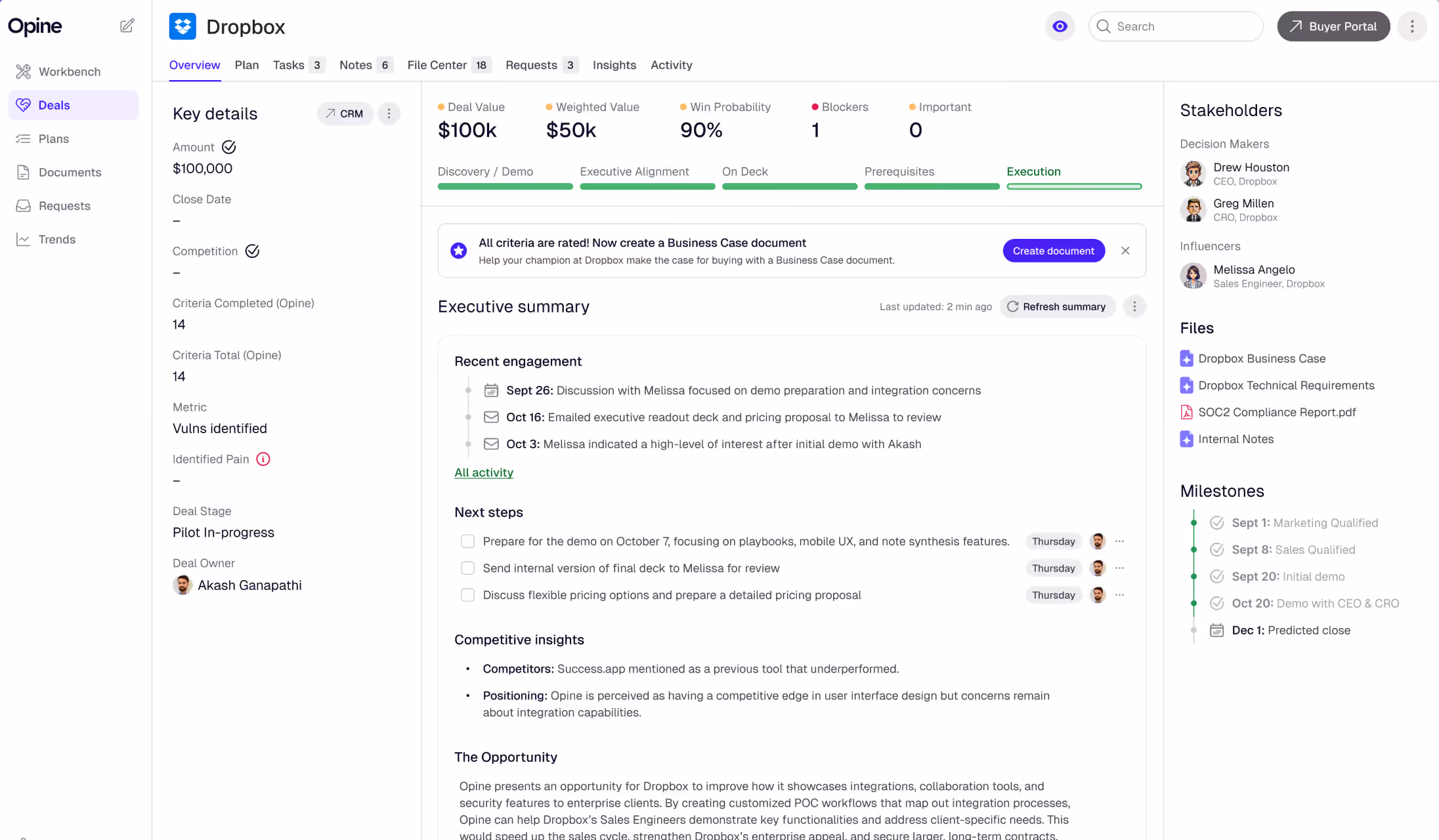The width and height of the screenshot is (1439, 840).
Task: Click Akash Ganapathi deal owner avatar
Action: 183,585
